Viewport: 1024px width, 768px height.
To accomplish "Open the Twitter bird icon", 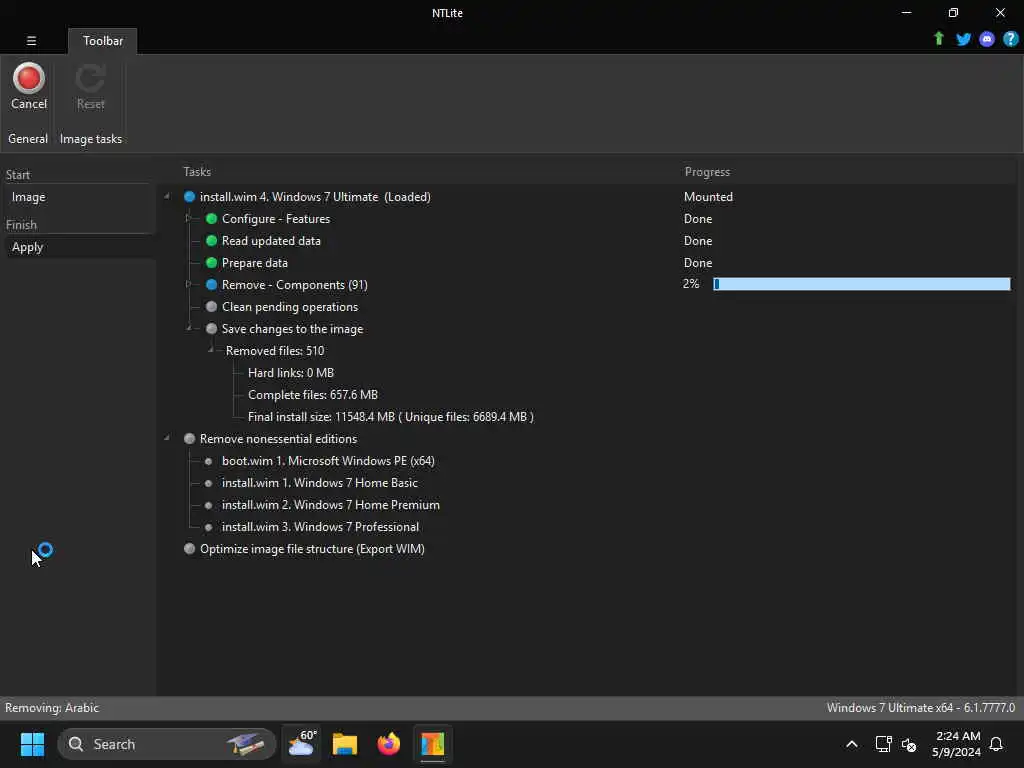I will 963,39.
